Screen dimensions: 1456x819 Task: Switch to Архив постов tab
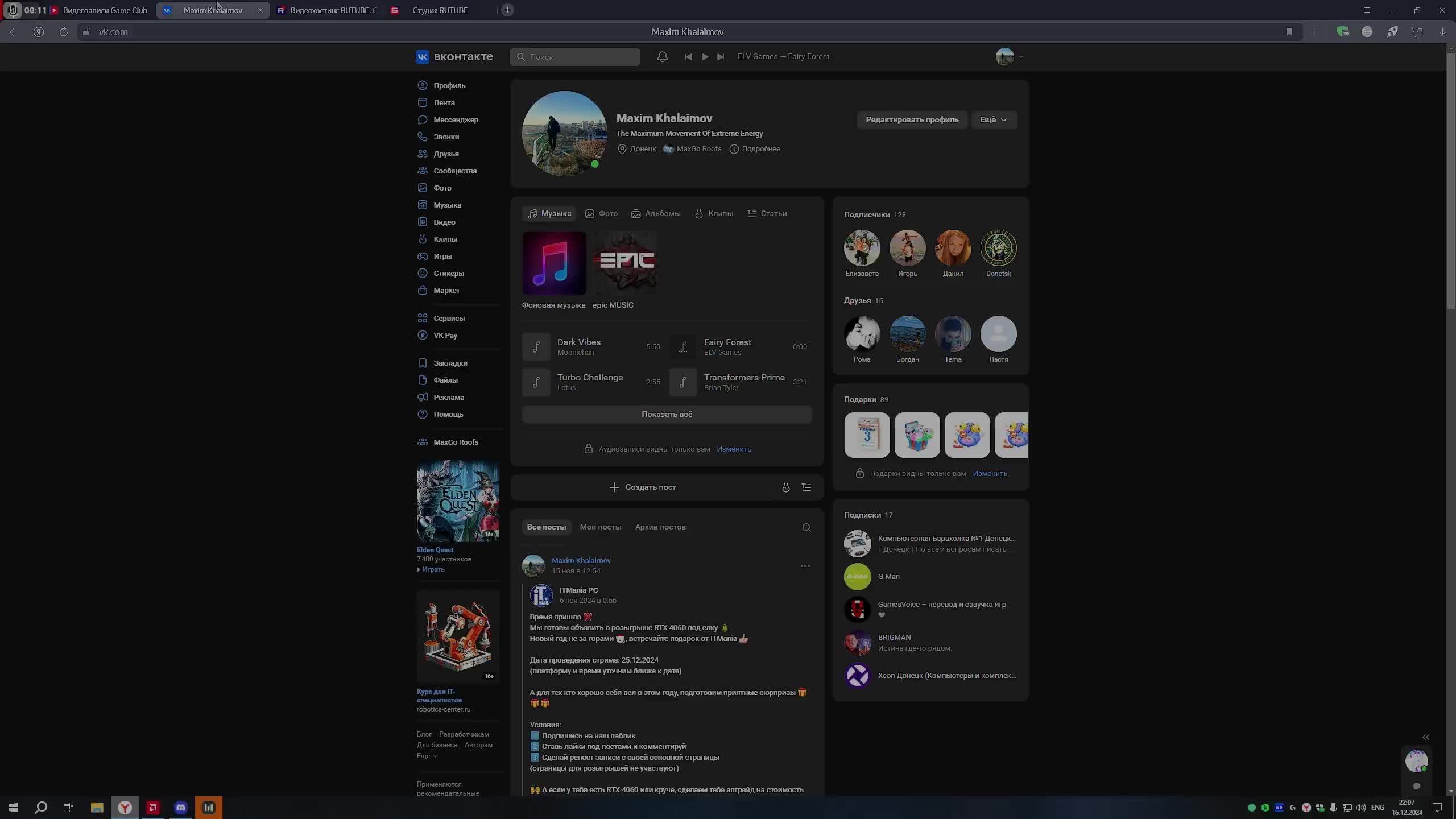coord(660,527)
